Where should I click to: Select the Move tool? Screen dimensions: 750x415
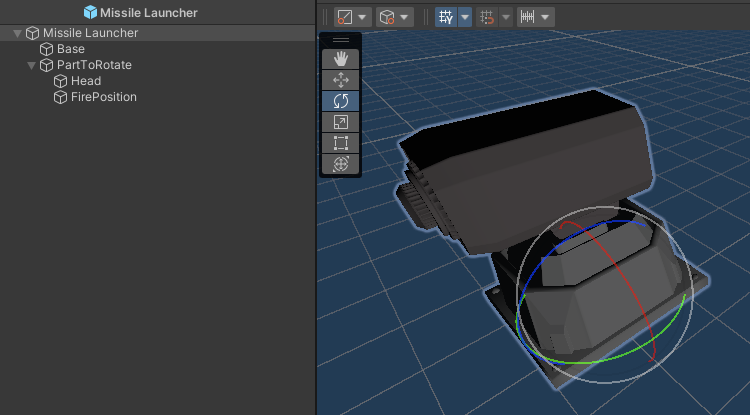click(341, 80)
